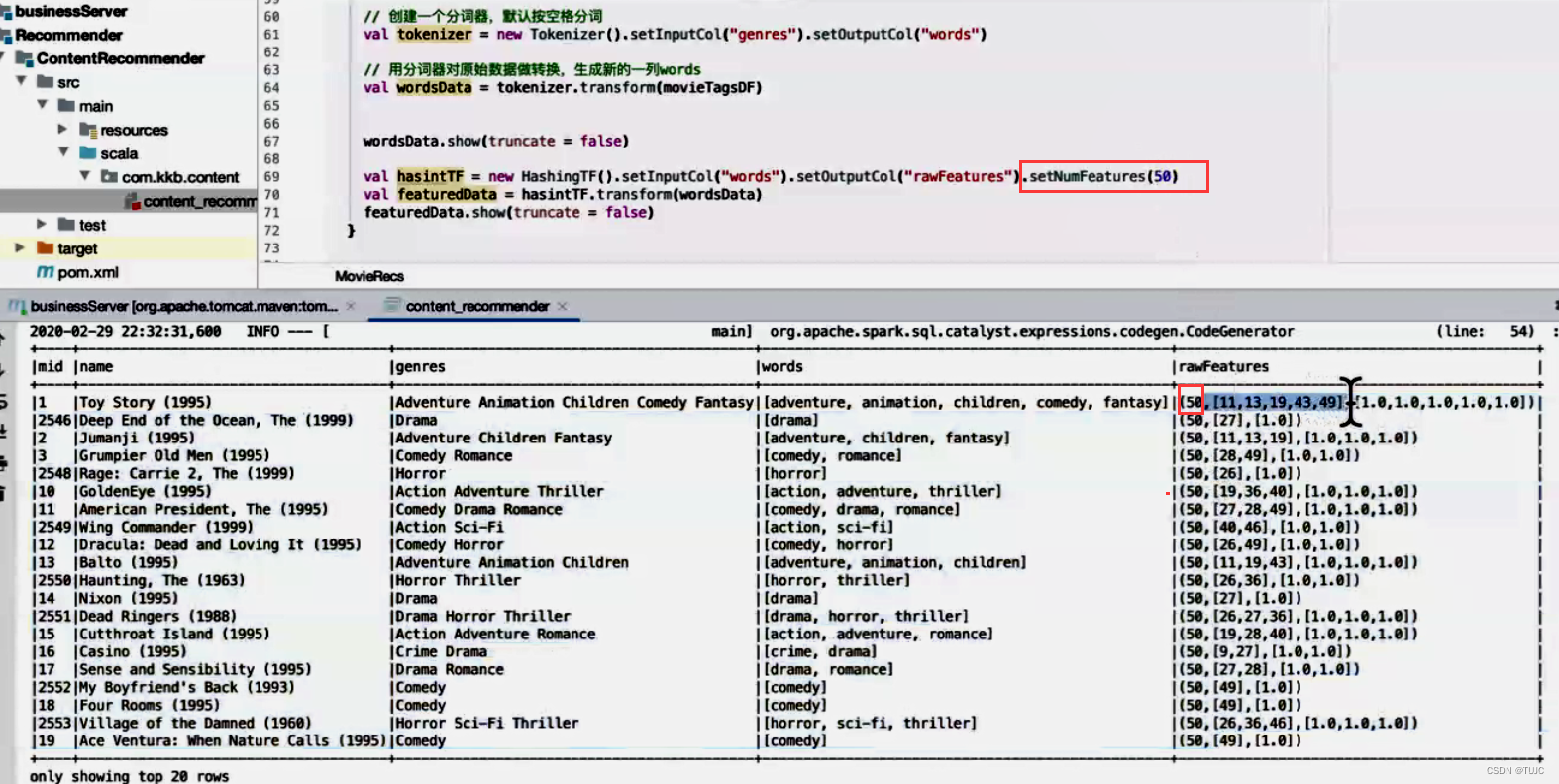Click the com.kkb.content package icon

[x=109, y=176]
